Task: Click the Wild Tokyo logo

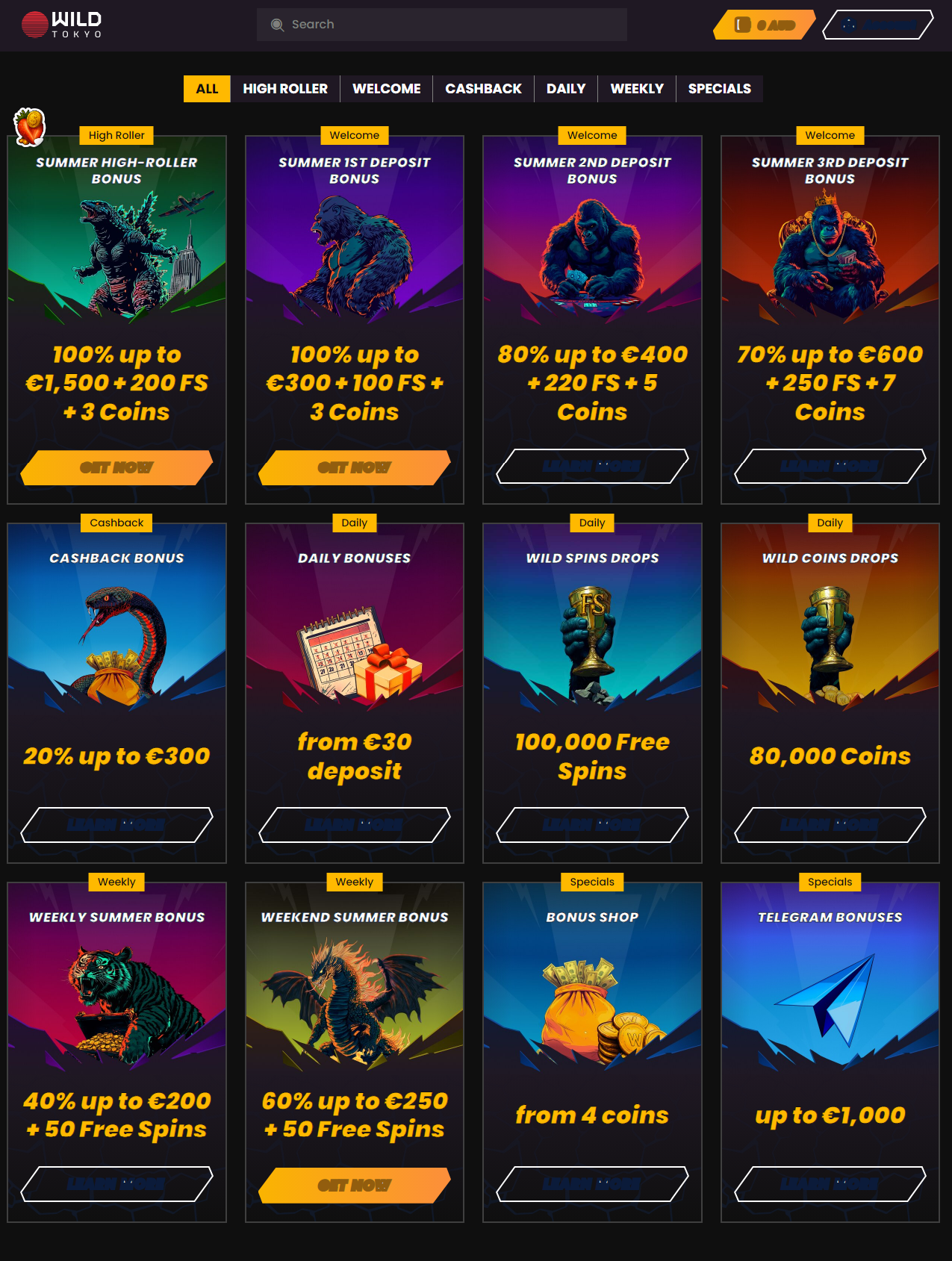Action: (61, 25)
